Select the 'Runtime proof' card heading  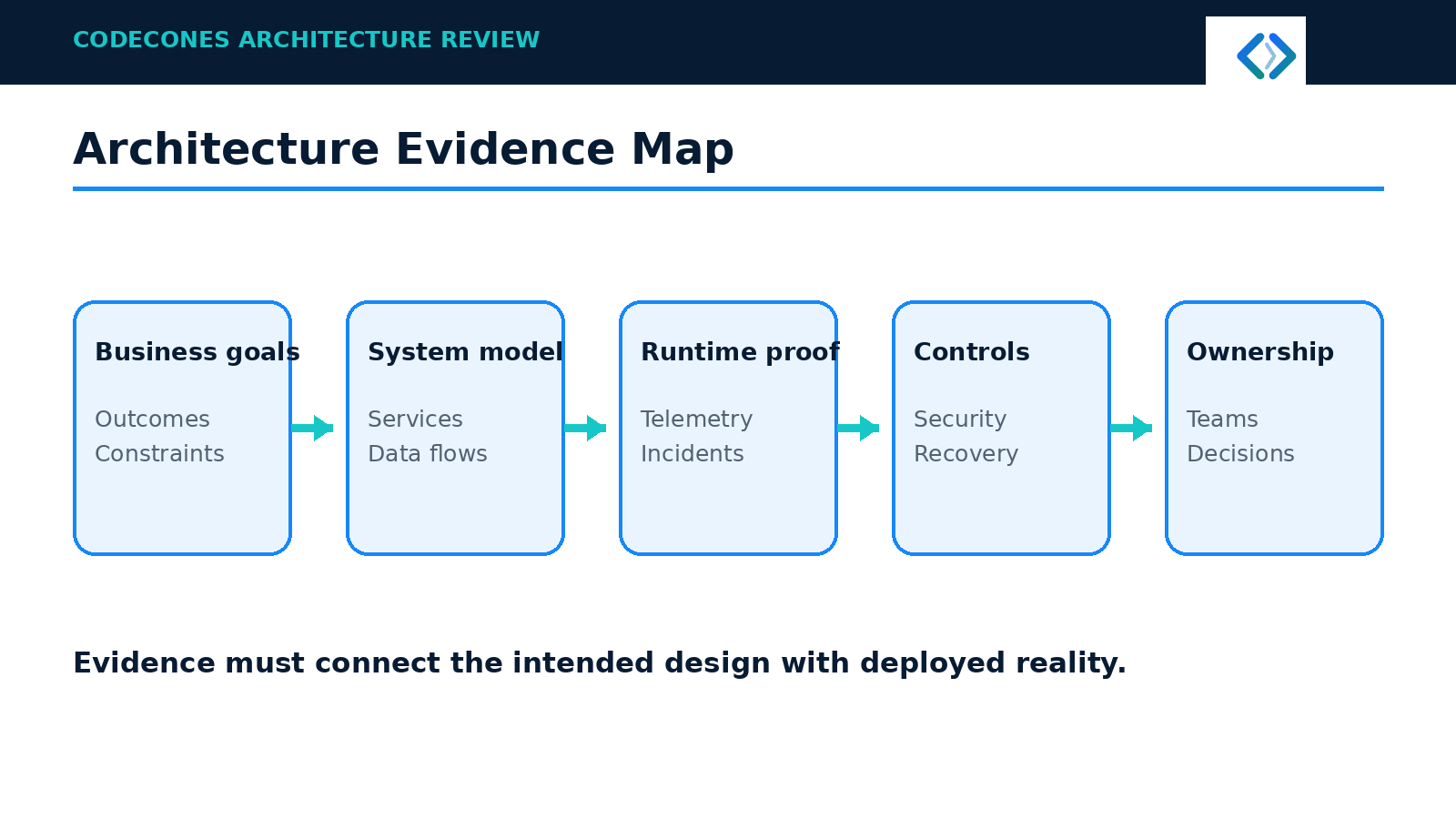tap(740, 352)
